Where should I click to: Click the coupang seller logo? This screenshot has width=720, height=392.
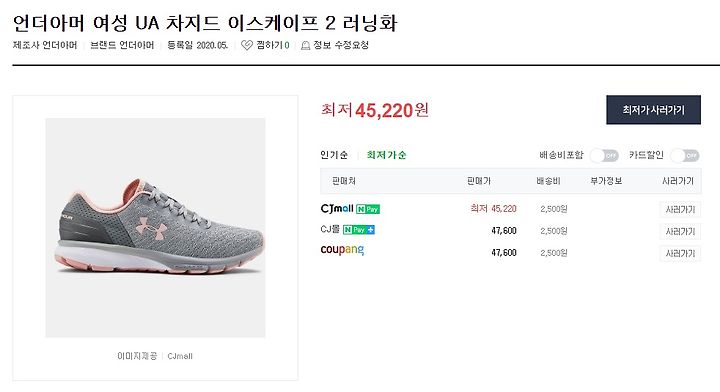(x=342, y=250)
